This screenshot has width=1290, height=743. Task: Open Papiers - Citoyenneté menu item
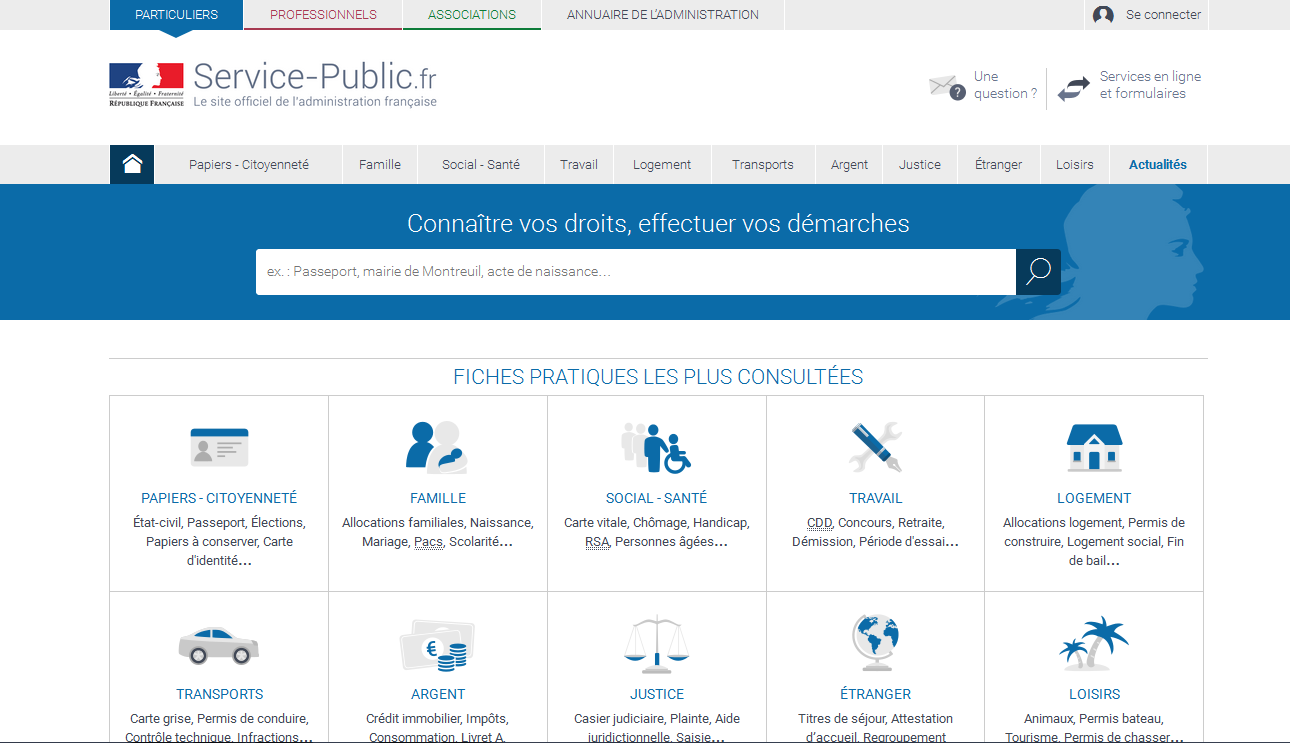click(249, 165)
